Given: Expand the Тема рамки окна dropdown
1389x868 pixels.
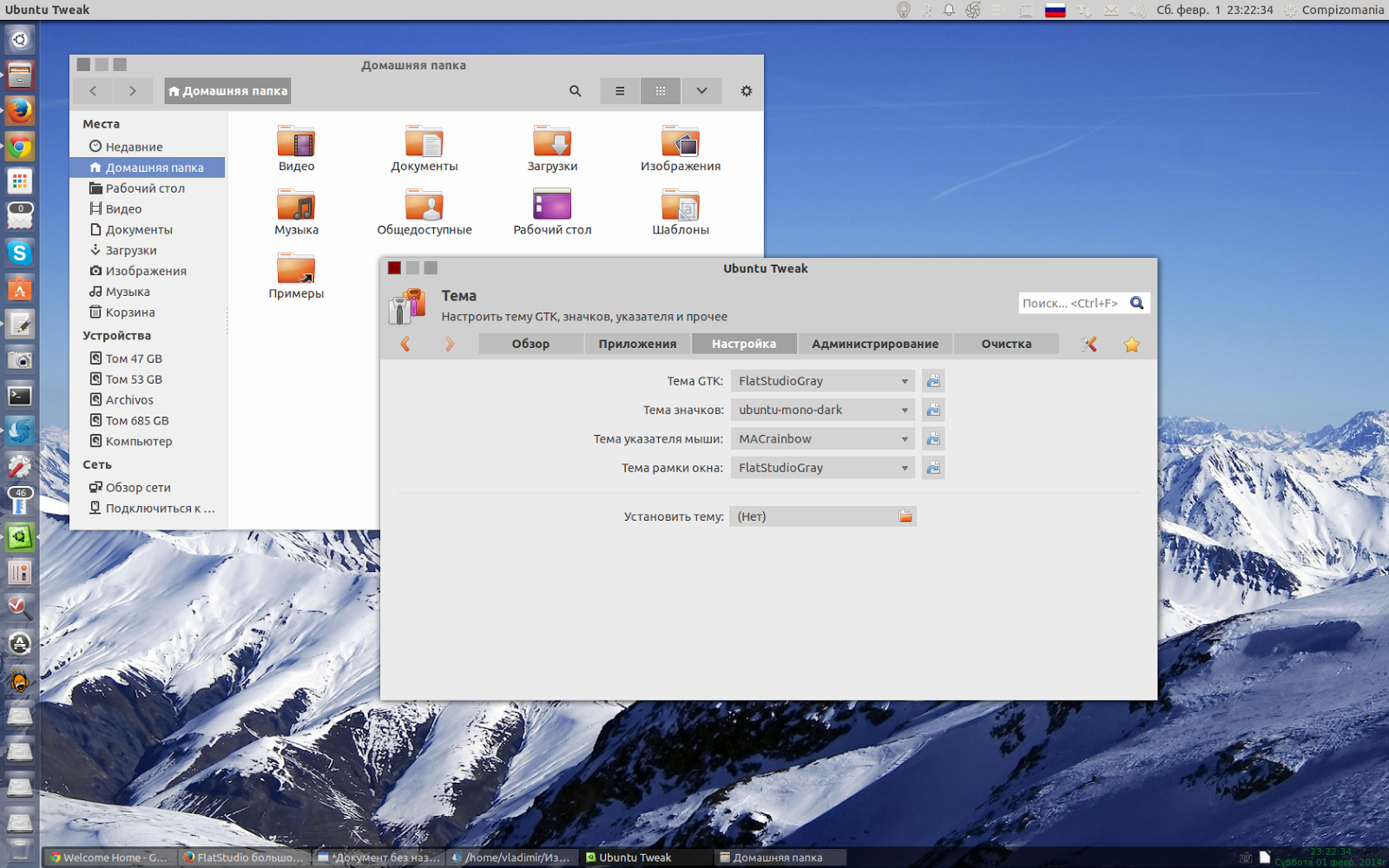Looking at the screenshot, I should click(x=822, y=468).
